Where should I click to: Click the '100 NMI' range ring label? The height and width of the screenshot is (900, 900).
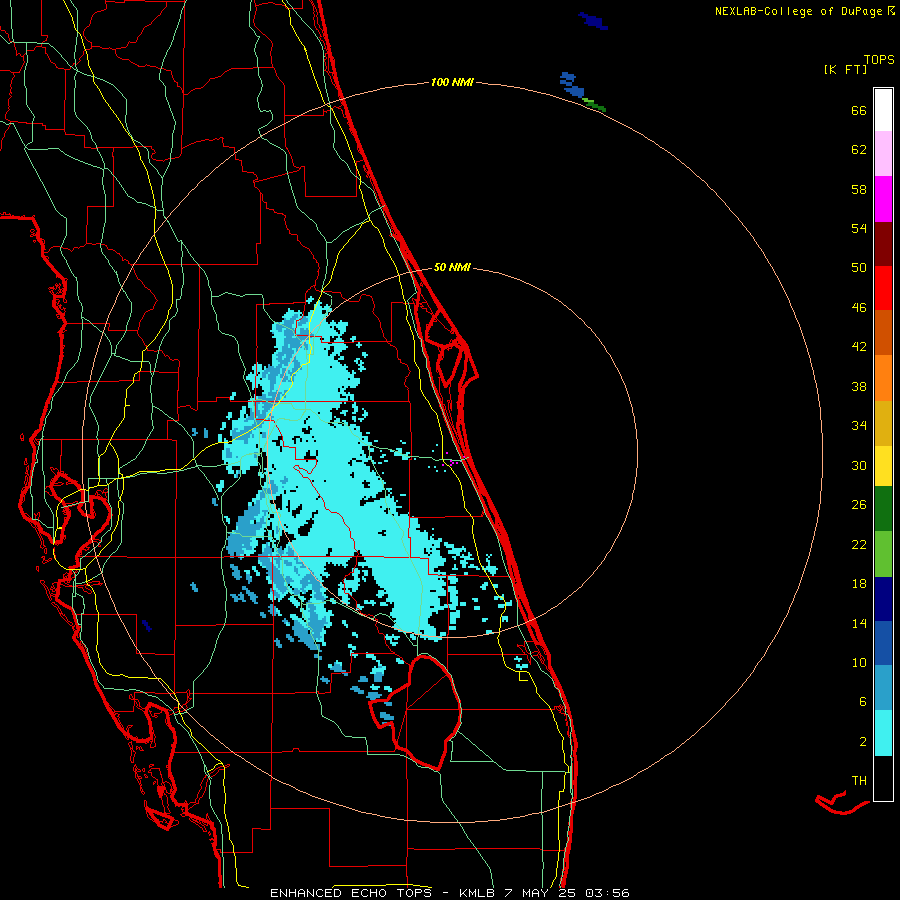[x=452, y=82]
